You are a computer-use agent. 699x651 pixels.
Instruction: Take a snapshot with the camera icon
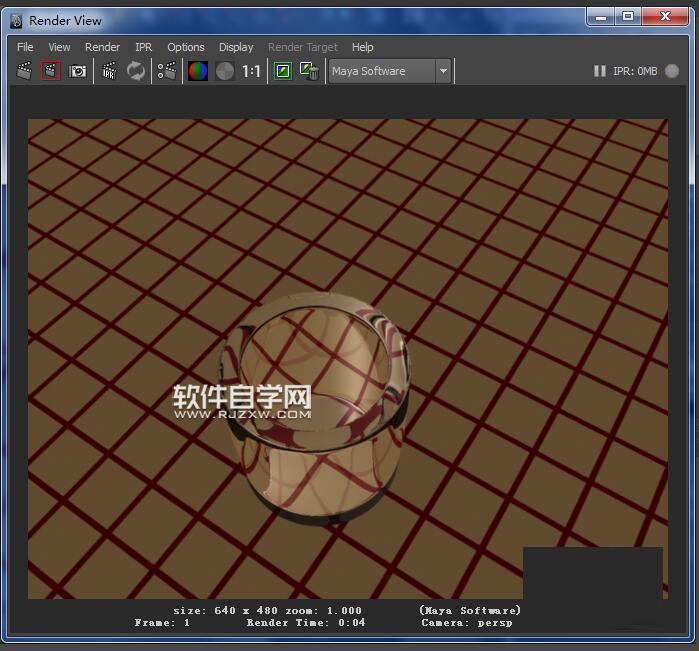tap(78, 71)
